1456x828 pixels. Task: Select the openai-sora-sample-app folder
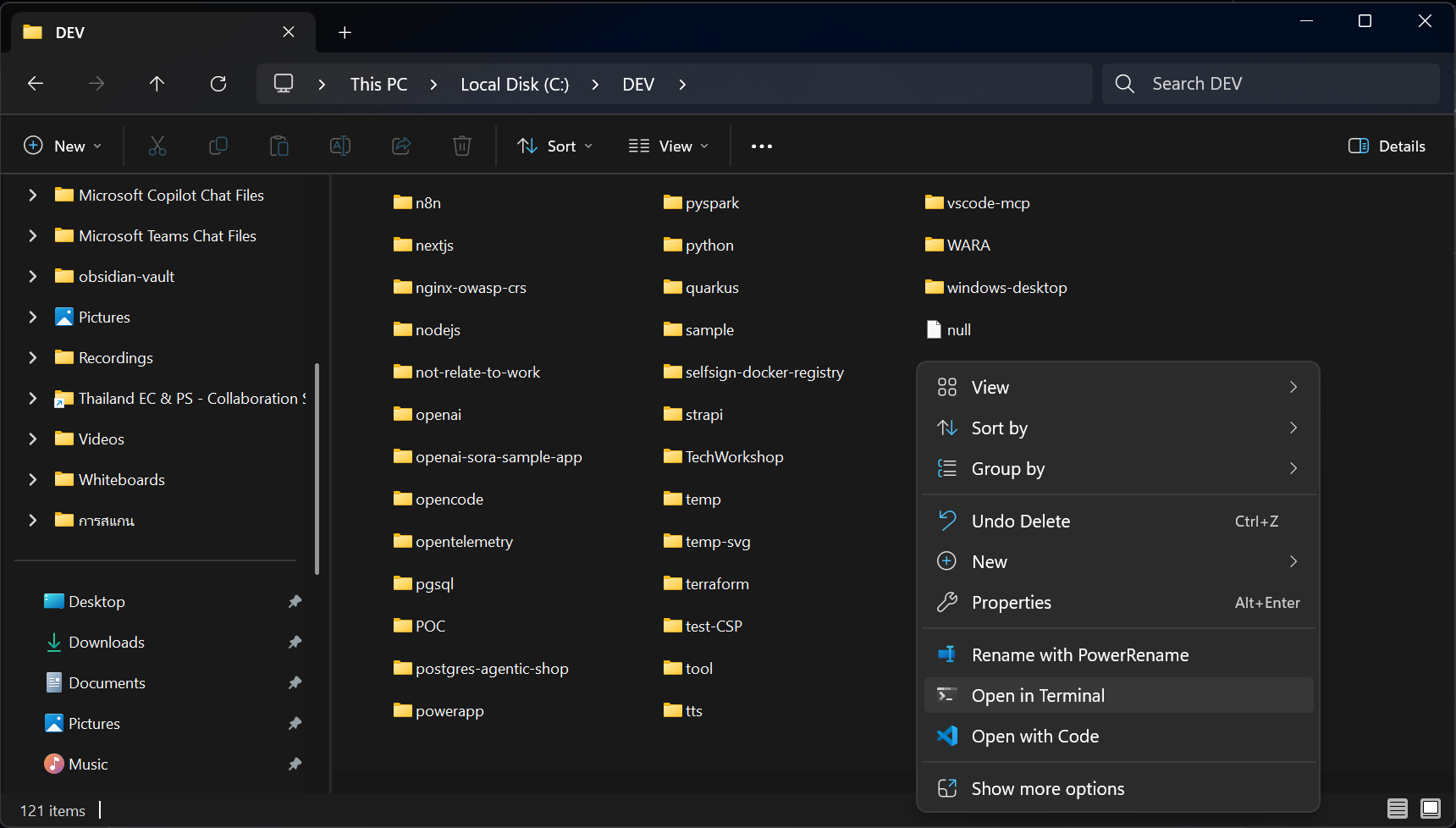click(x=488, y=456)
